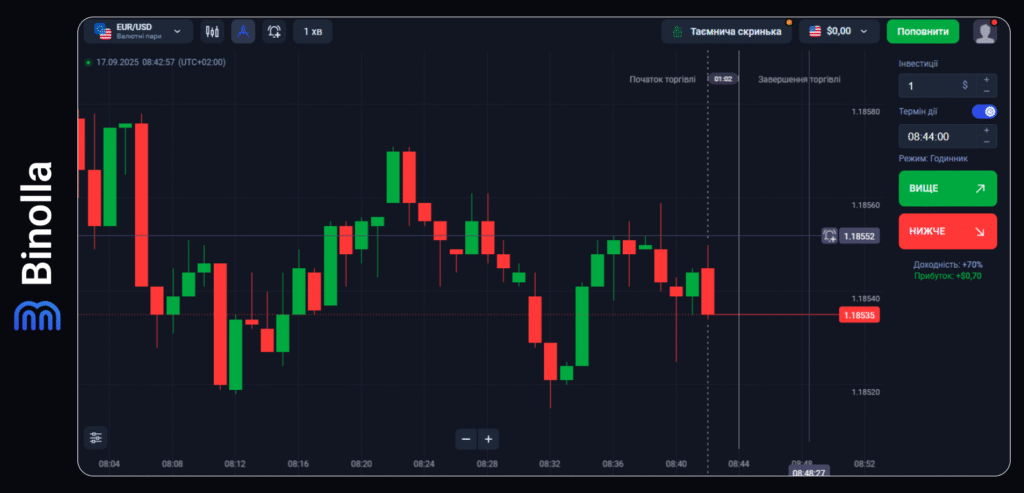This screenshot has height=493, width=1024.
Task: Open the 1 хв timeframe selector
Action: (x=312, y=32)
